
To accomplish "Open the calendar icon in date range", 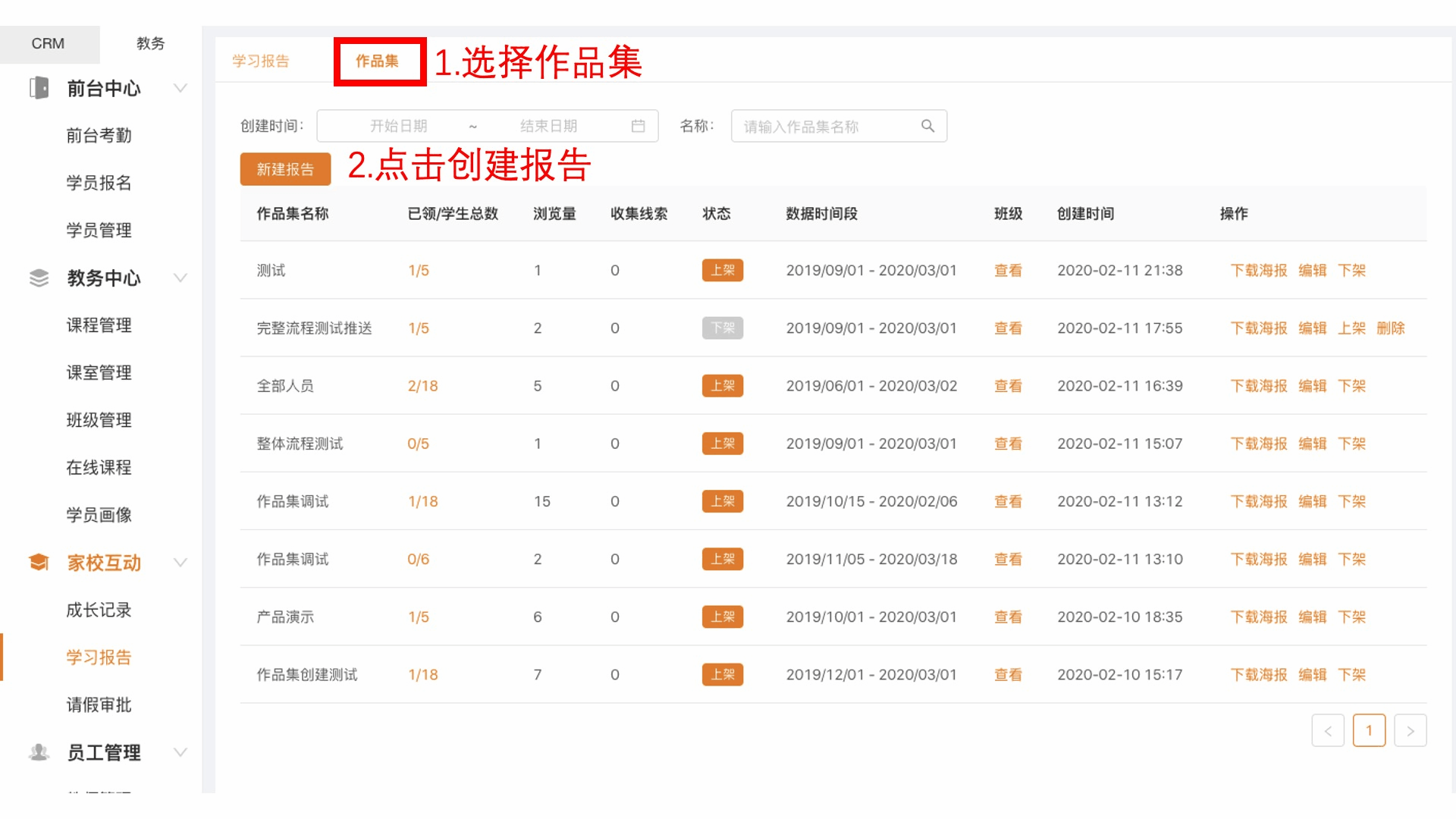I will coord(638,126).
